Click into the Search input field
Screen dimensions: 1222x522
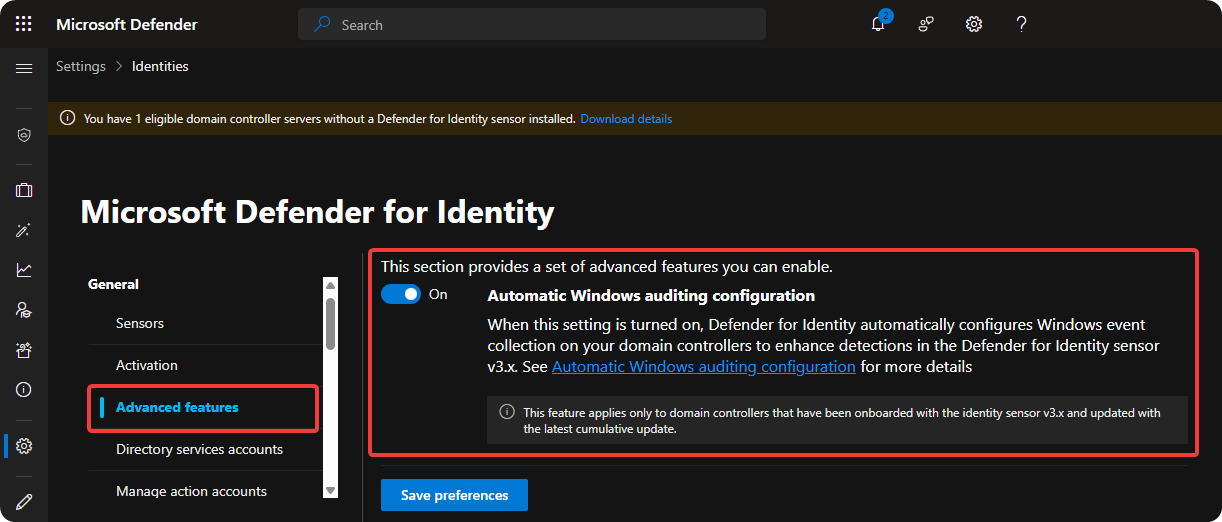[540, 24]
